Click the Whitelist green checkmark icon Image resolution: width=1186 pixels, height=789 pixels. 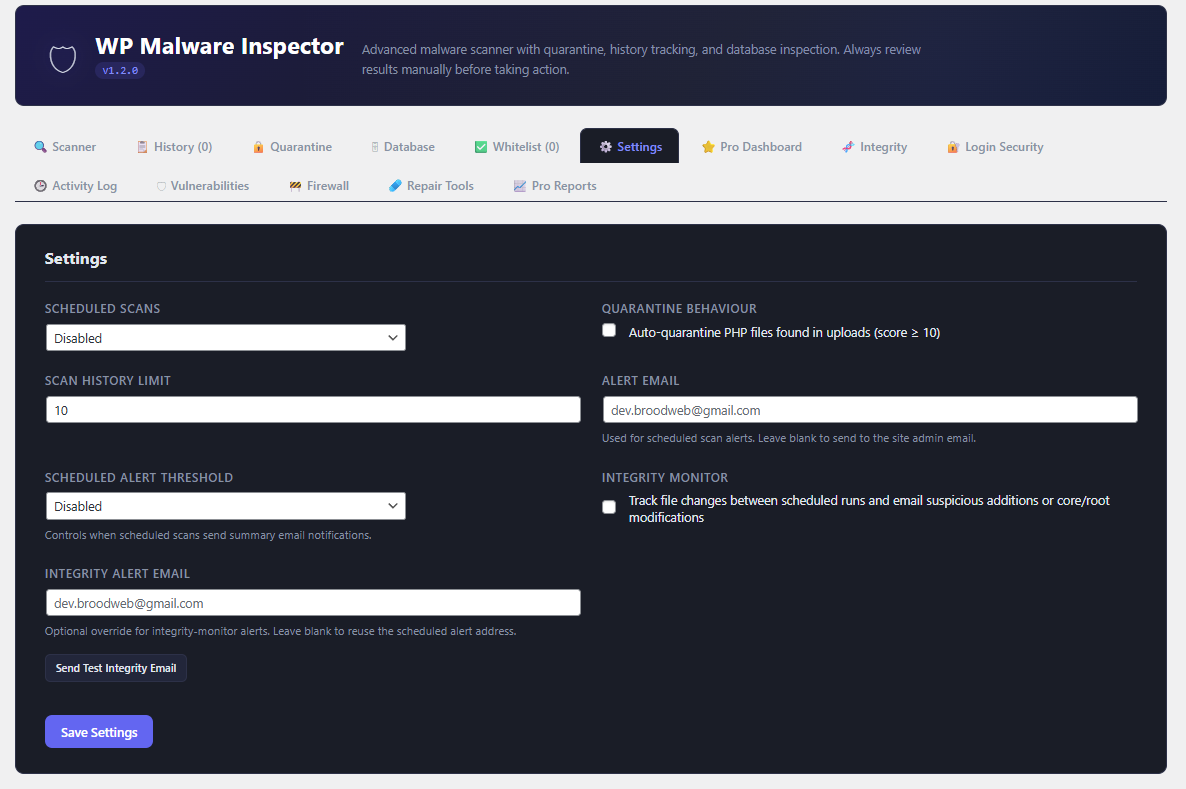pyautogui.click(x=481, y=147)
